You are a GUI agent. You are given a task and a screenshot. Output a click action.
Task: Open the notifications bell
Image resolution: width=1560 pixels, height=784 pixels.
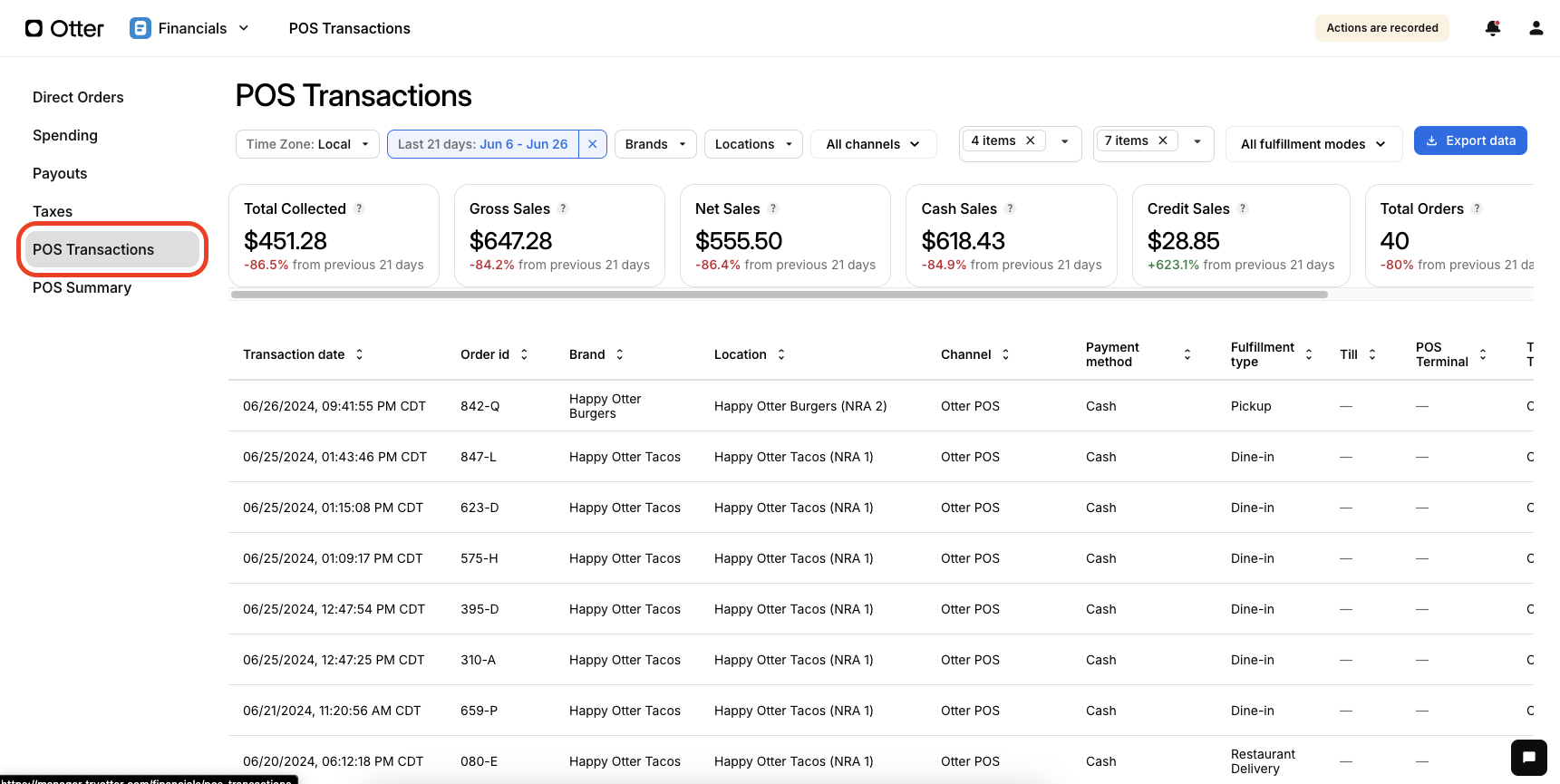point(1492,28)
